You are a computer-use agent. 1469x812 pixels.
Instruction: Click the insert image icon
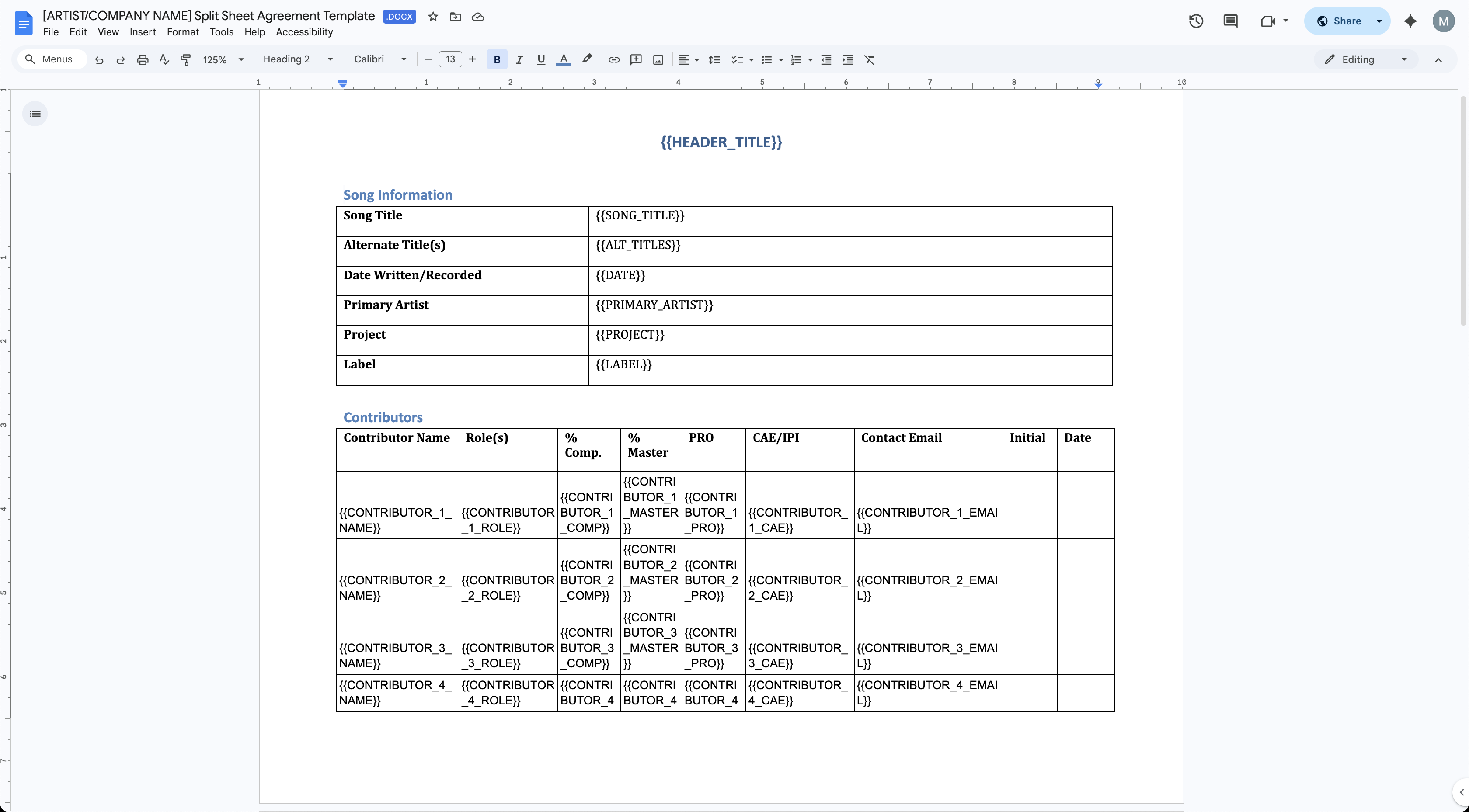click(x=658, y=60)
